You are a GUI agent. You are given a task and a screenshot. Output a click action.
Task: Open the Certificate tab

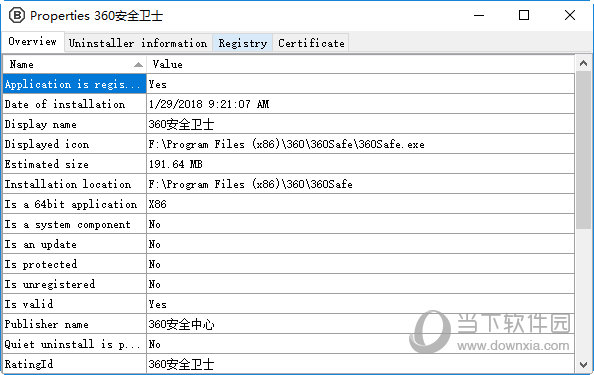pyautogui.click(x=311, y=43)
